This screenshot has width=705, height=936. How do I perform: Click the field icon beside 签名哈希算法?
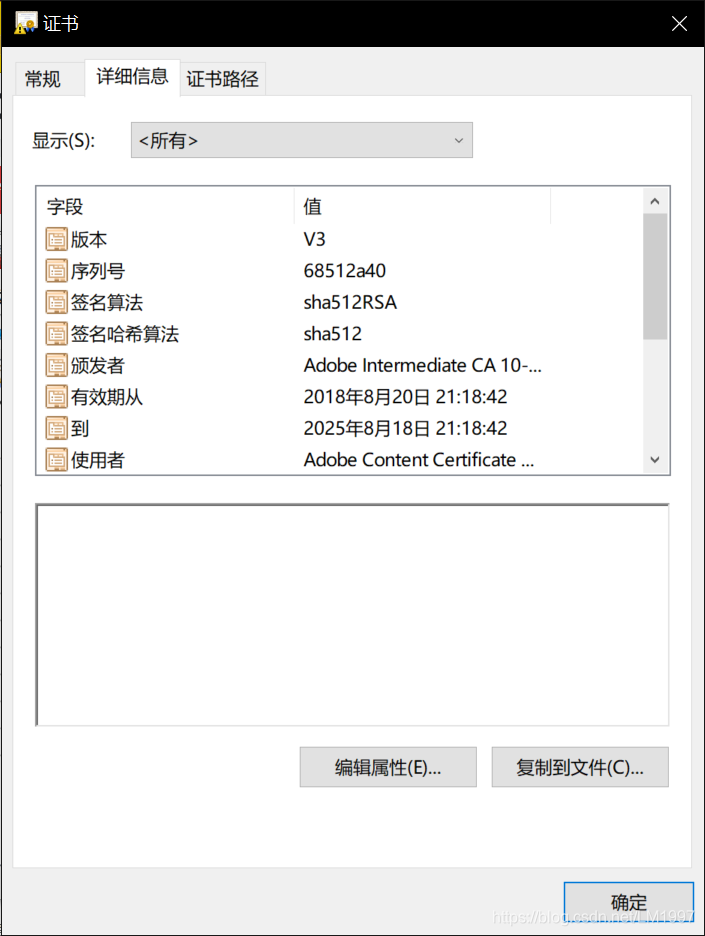point(57,334)
